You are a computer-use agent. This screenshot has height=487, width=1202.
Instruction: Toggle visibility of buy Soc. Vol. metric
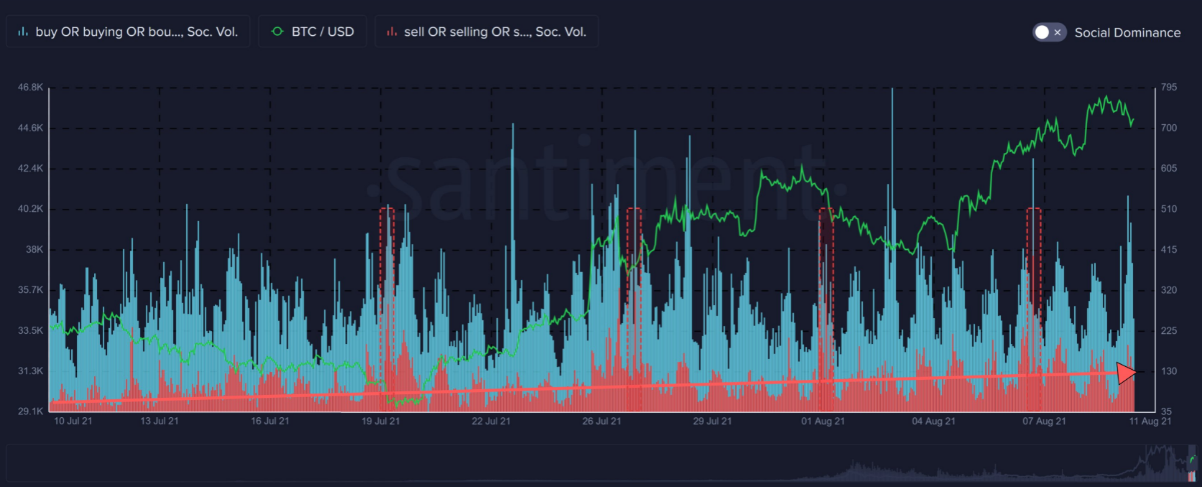(x=127, y=32)
